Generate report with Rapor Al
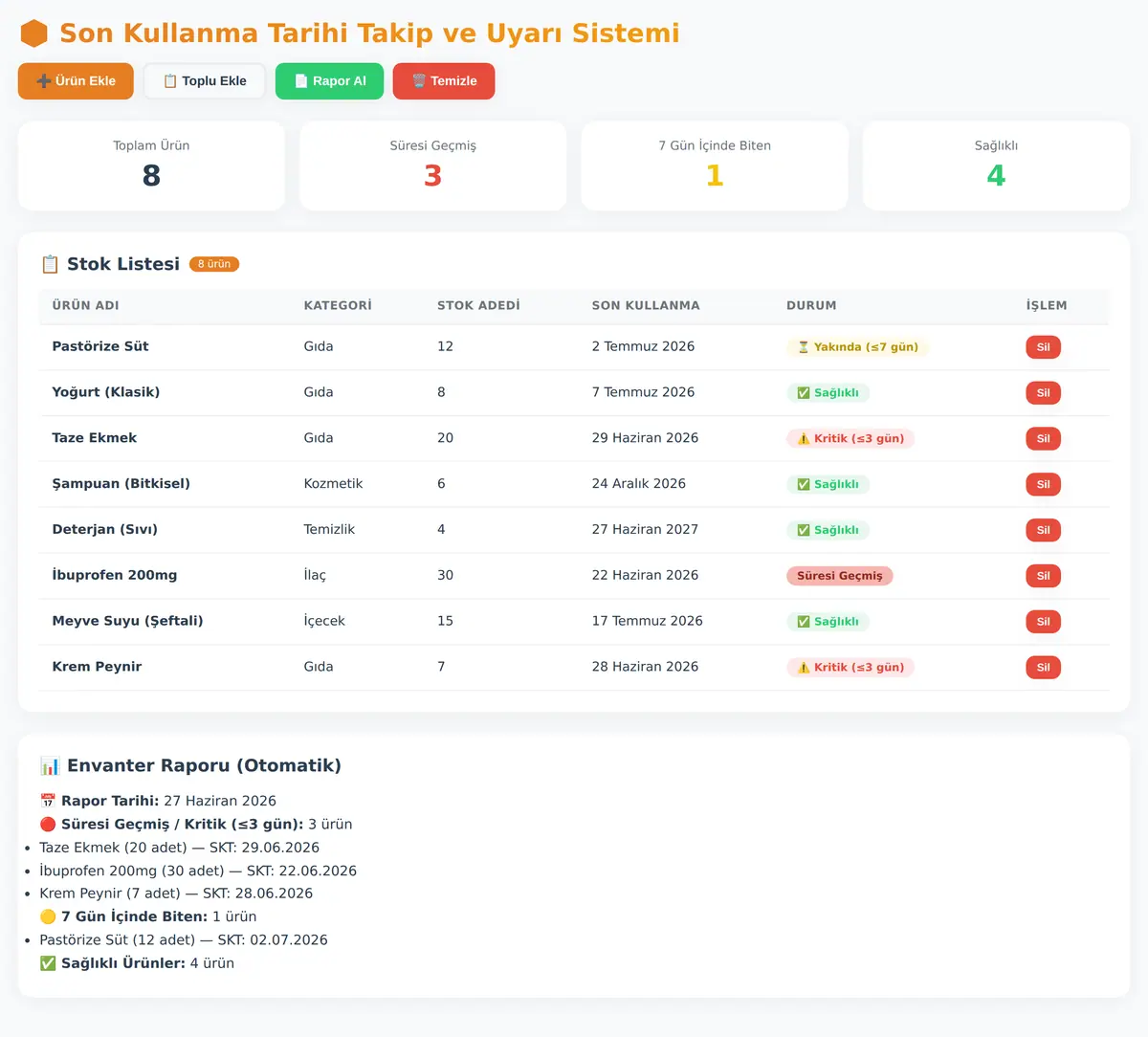 330,81
